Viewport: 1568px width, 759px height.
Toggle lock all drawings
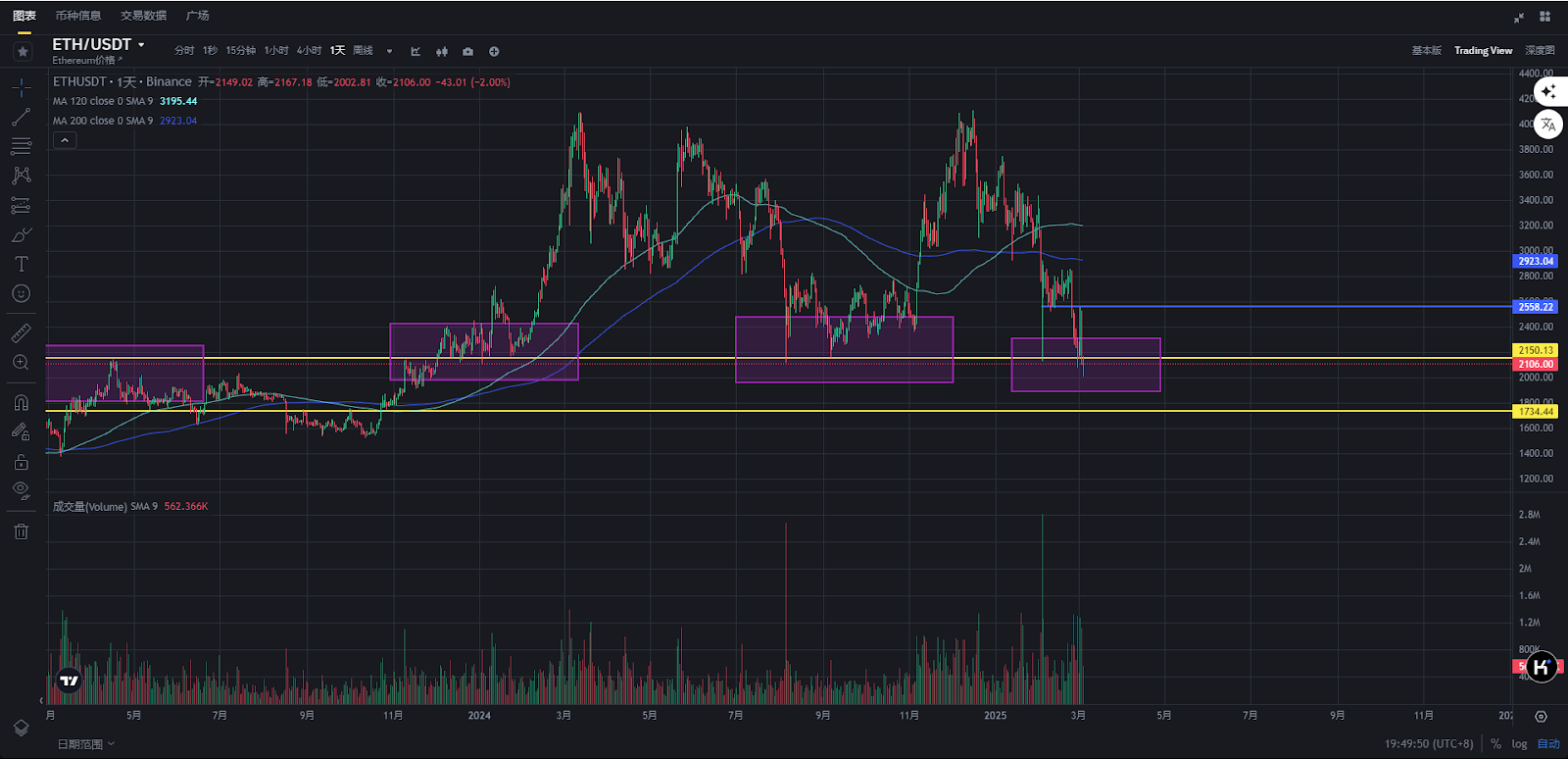coord(21,461)
